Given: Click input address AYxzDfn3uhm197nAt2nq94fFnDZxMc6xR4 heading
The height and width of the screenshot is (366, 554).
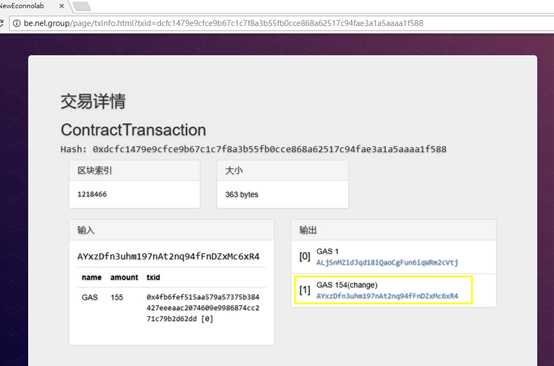Looking at the screenshot, I should 168,256.
